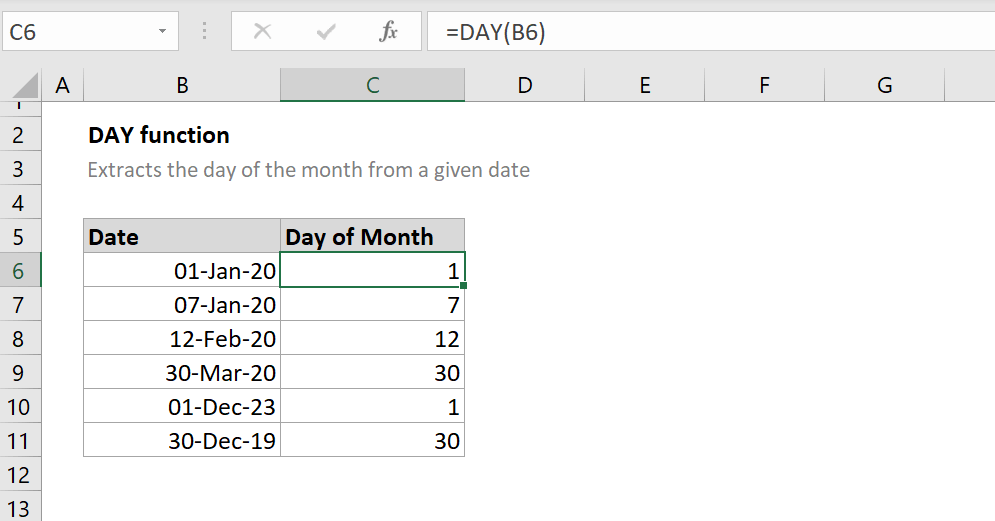Select row 11 header
This screenshot has height=521, width=995.
pos(20,440)
